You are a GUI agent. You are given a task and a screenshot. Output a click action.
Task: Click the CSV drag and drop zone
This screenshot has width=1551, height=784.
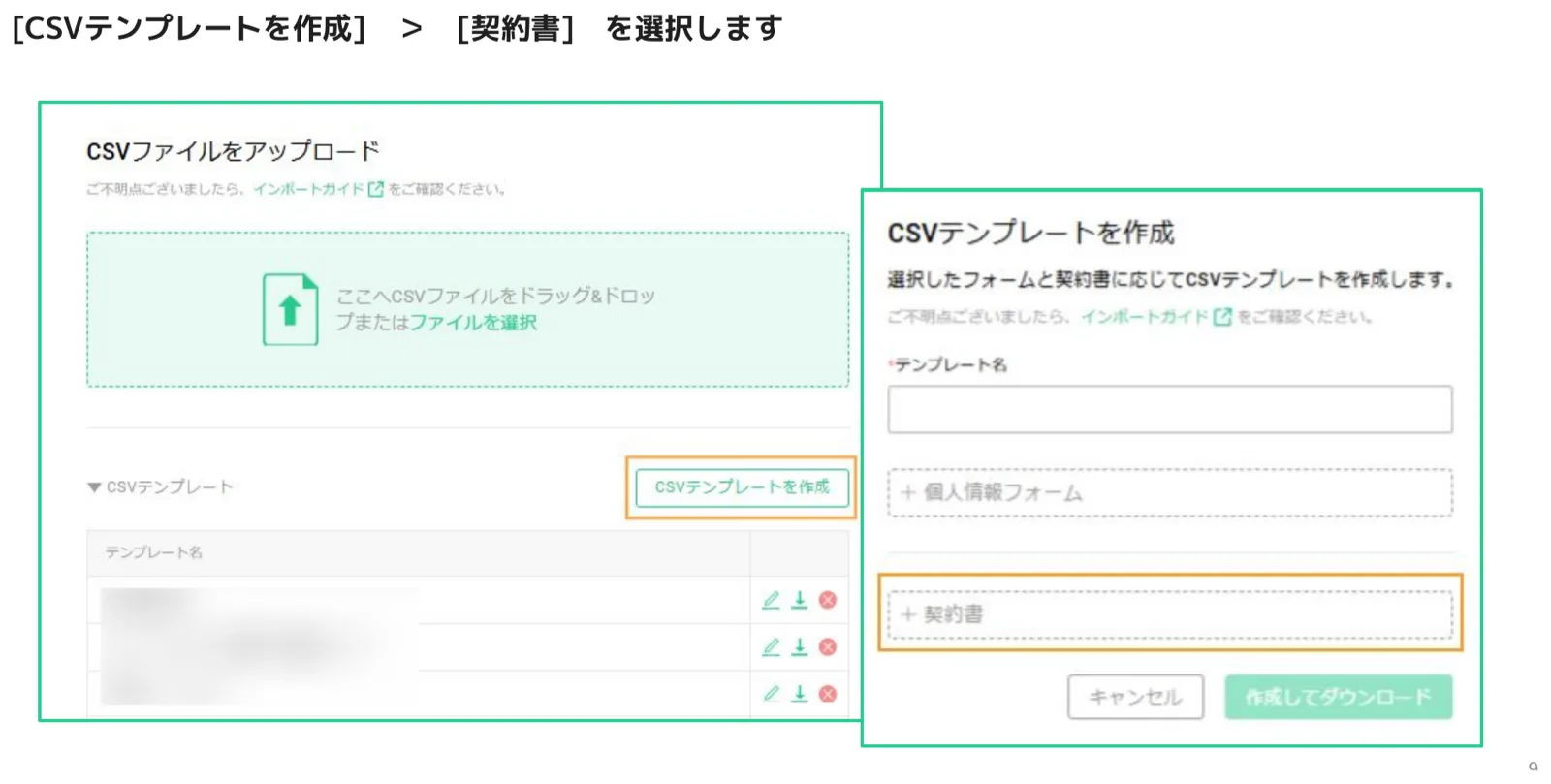(x=467, y=309)
